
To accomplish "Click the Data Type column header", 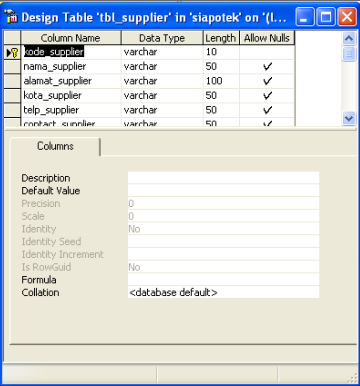I will click(x=162, y=38).
